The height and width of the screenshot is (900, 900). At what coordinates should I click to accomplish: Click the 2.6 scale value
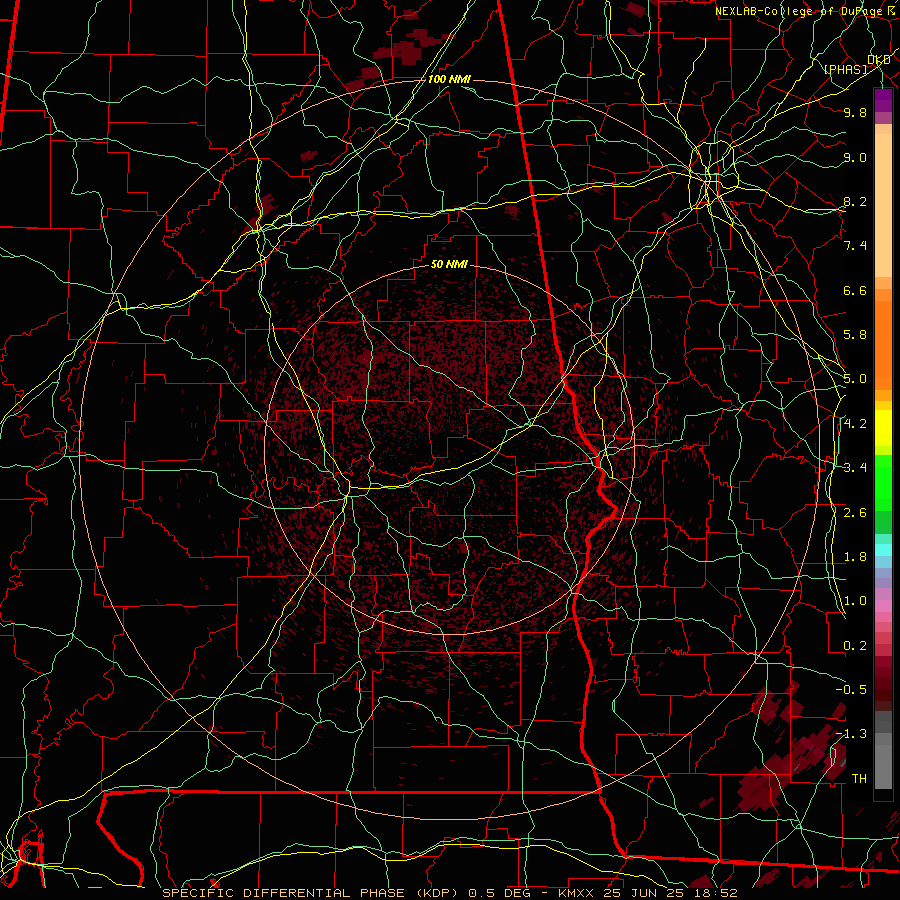click(x=855, y=513)
